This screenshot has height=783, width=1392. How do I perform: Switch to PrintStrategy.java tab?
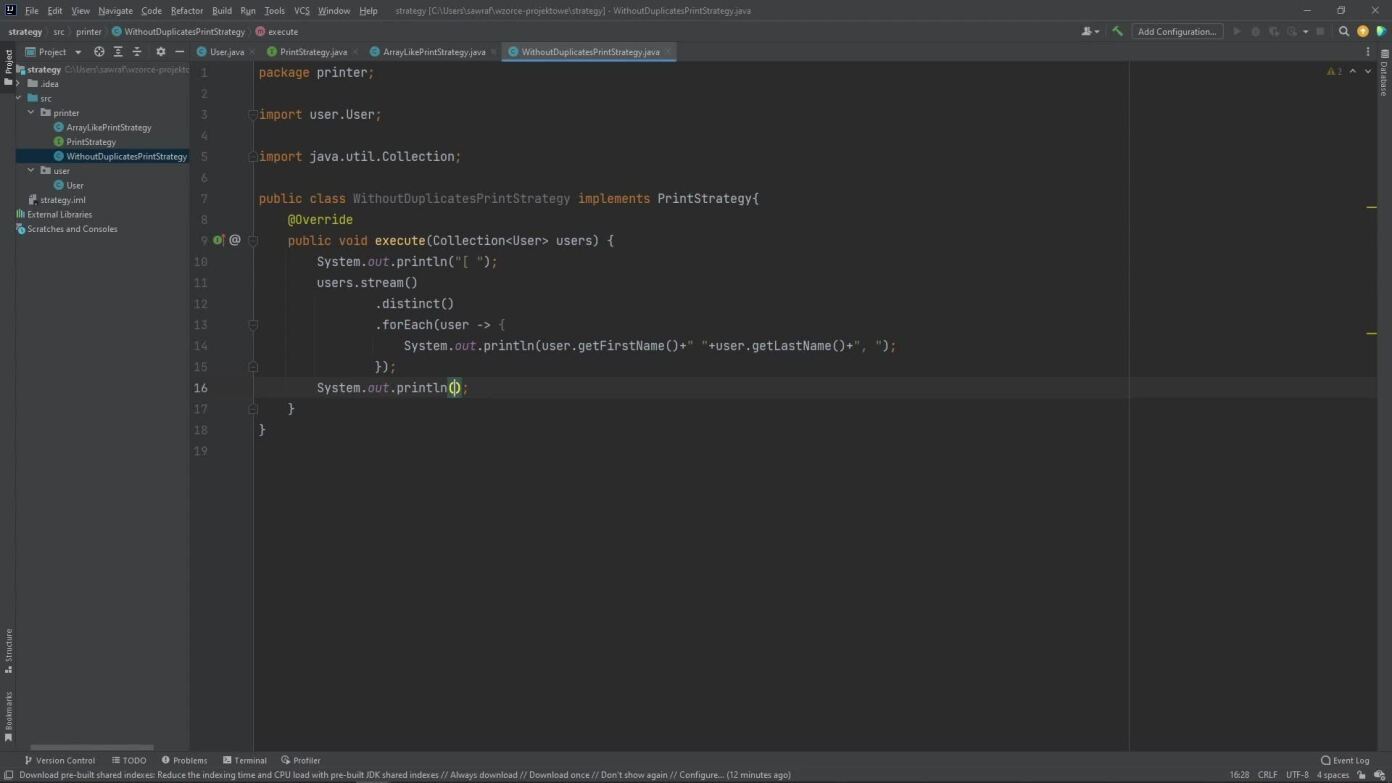coord(313,52)
